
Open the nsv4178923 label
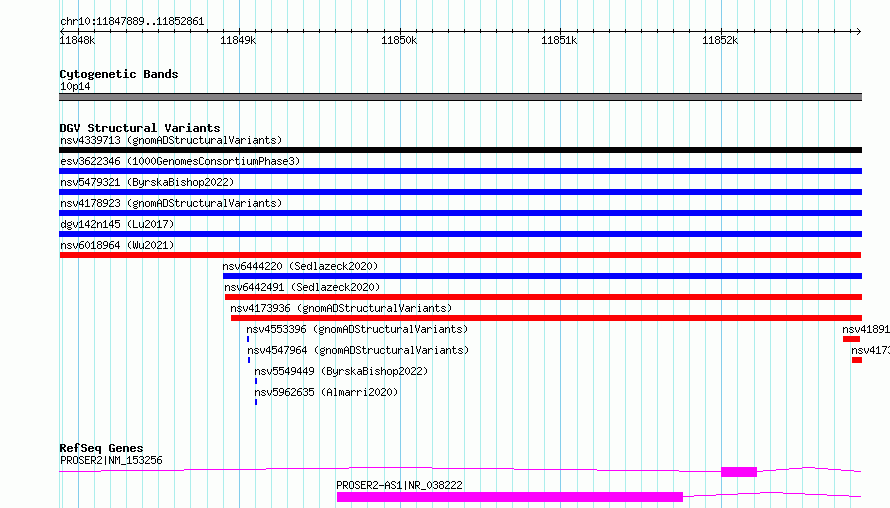click(171, 203)
